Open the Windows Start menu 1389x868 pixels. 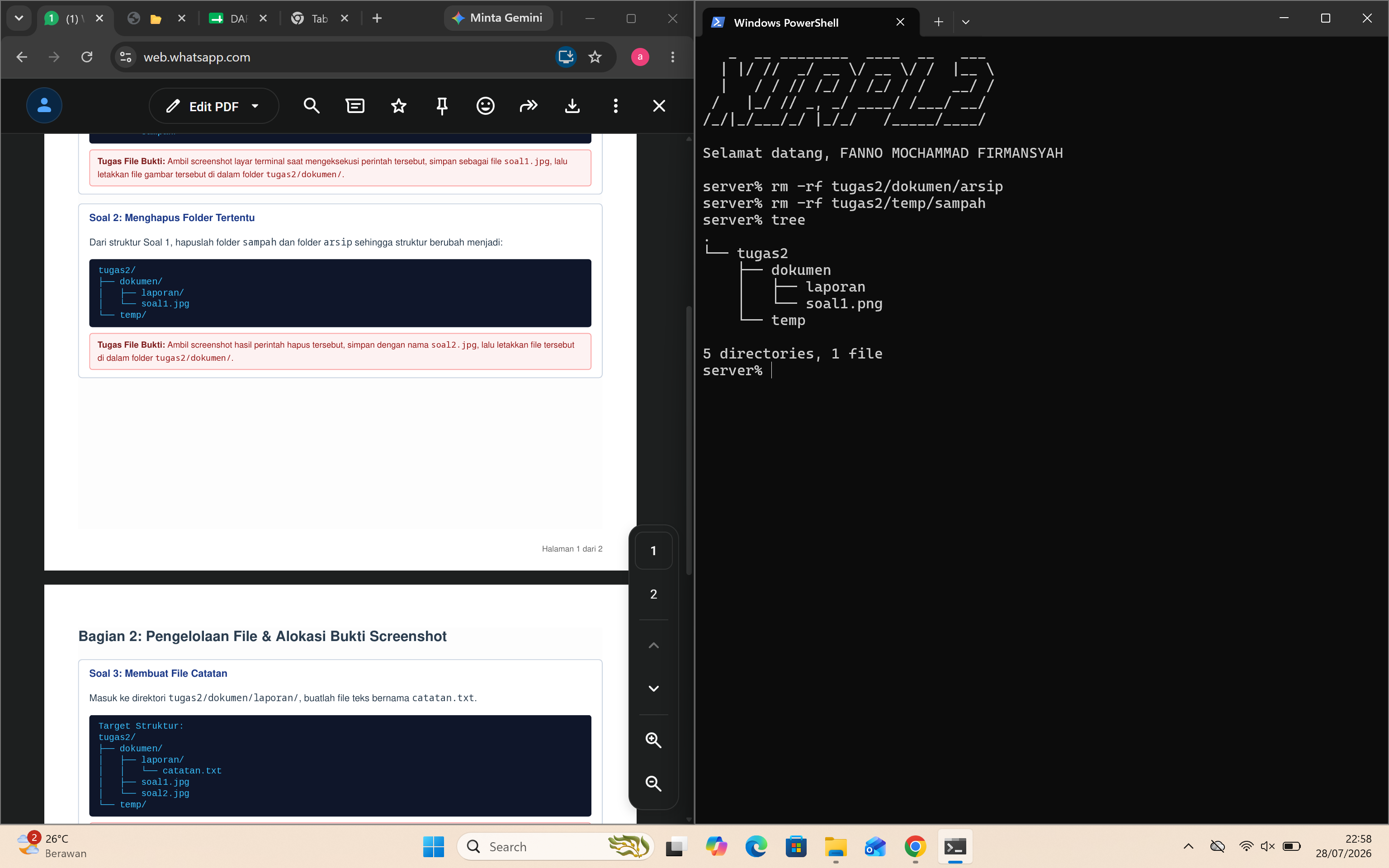[433, 846]
